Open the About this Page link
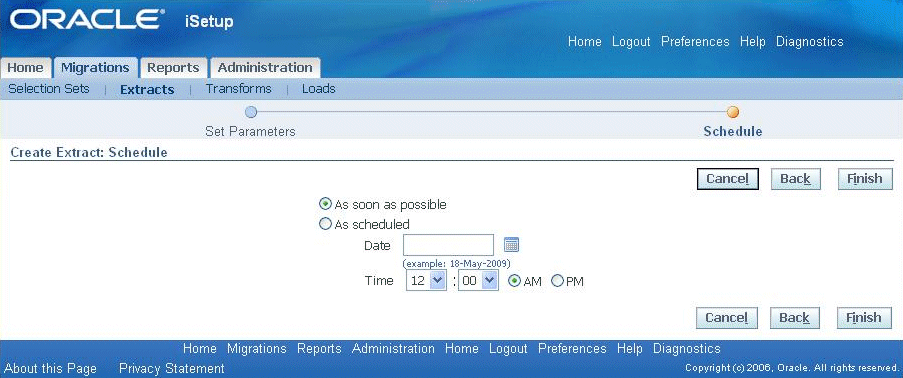 click(x=51, y=368)
